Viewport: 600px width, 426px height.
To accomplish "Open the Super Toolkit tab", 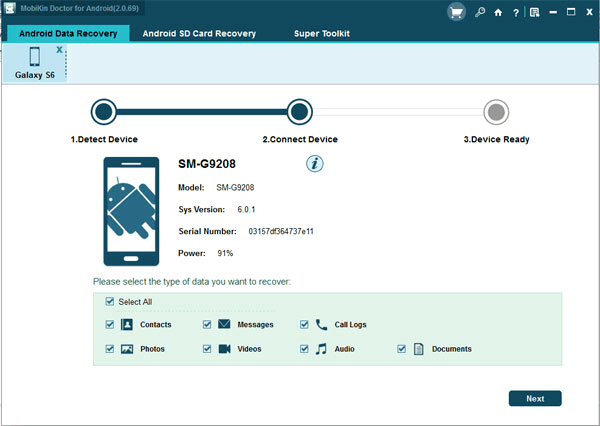I will (x=321, y=33).
